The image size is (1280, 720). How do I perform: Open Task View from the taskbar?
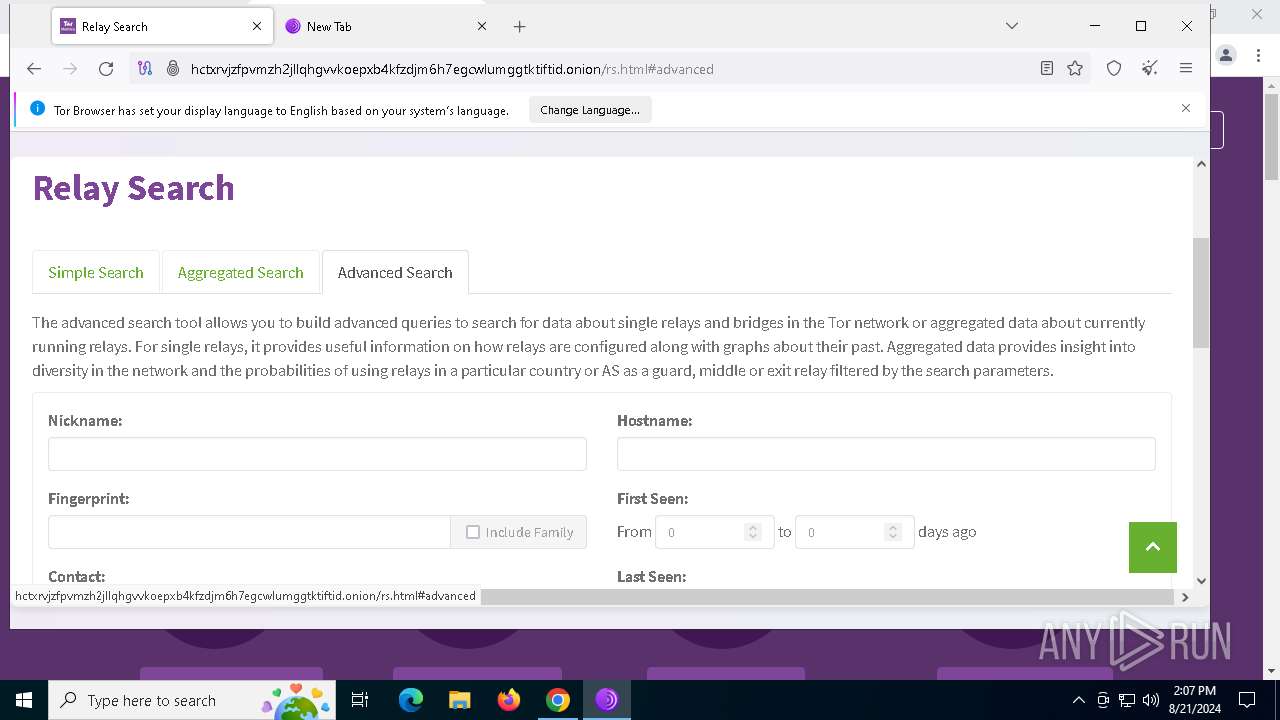point(361,700)
